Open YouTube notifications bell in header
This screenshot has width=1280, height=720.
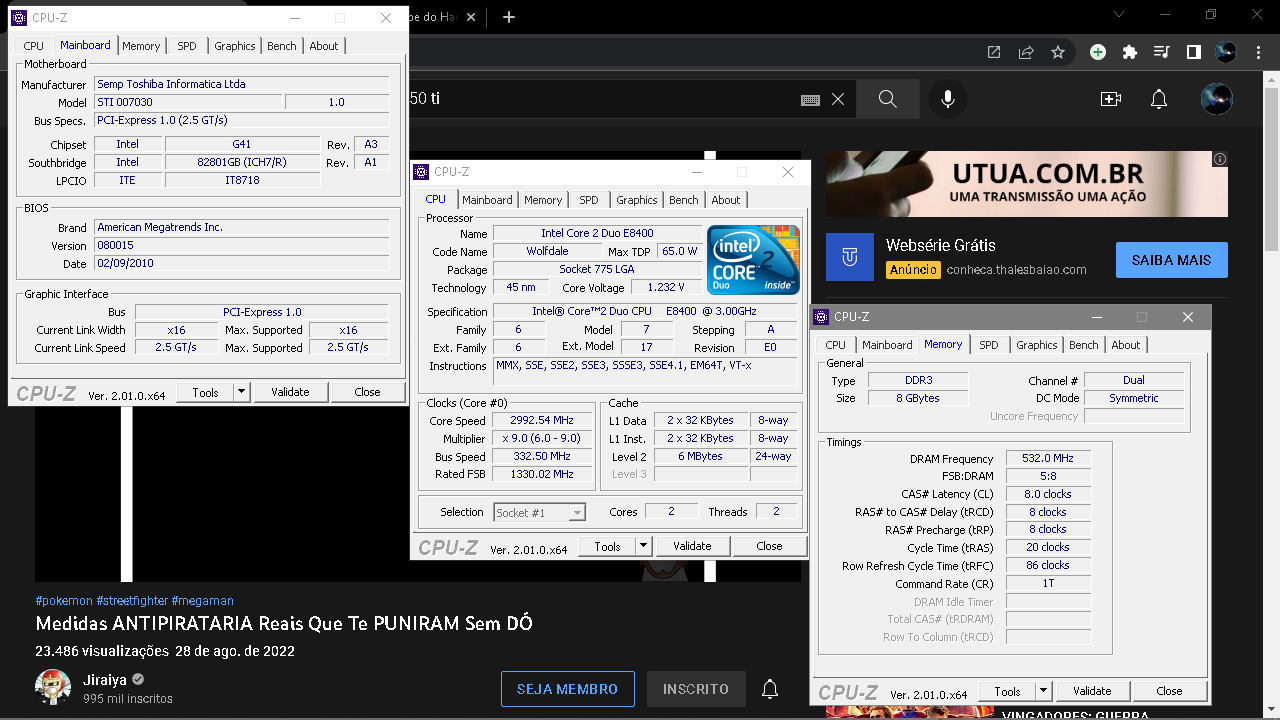1159,99
